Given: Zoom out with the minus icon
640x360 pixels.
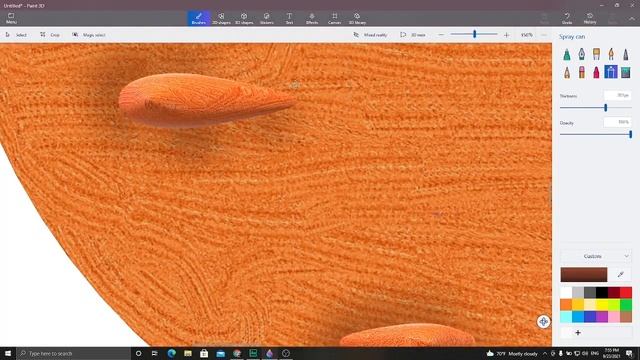Looking at the screenshot, I should (x=441, y=35).
